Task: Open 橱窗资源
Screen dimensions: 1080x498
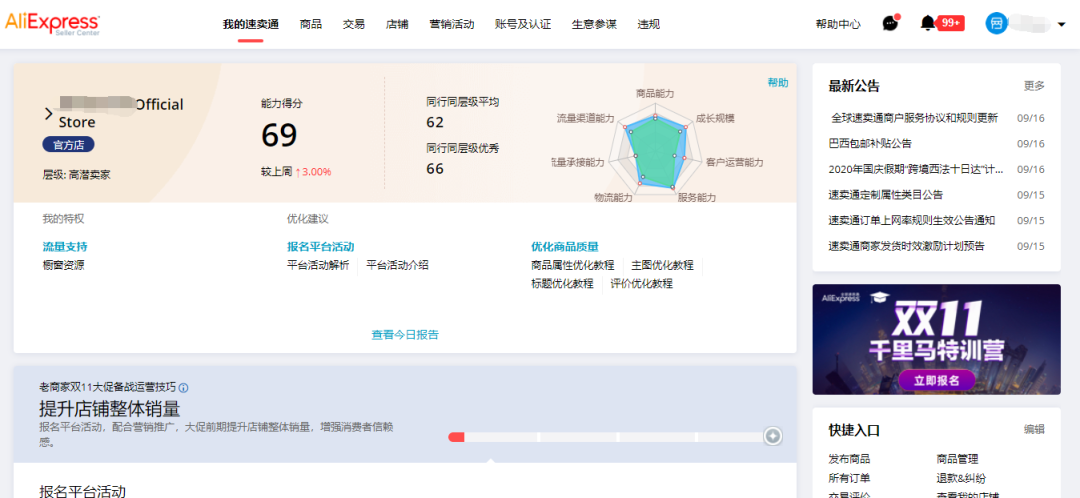Action: 63,265
